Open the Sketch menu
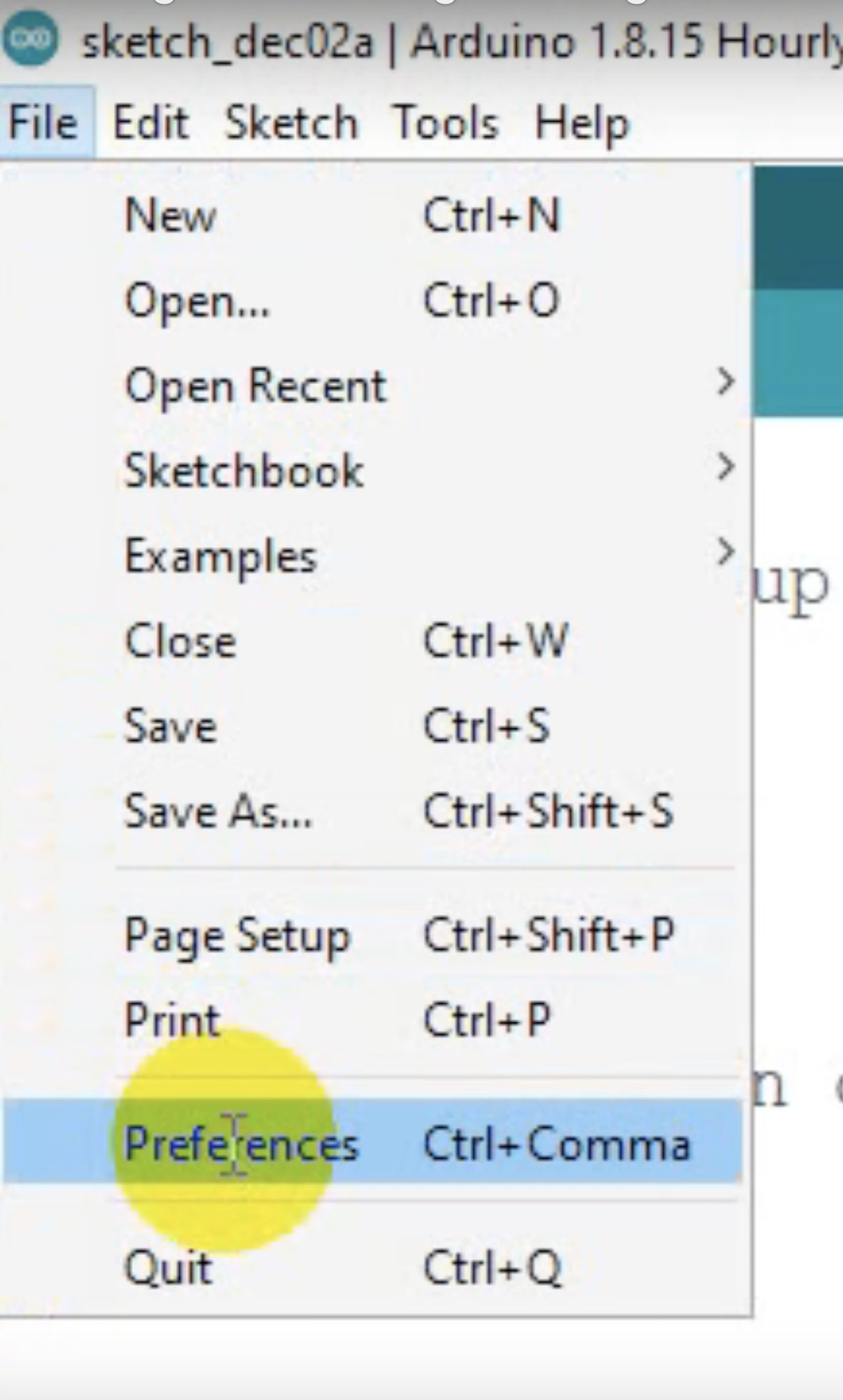This screenshot has height=1400, width=843. 291,123
